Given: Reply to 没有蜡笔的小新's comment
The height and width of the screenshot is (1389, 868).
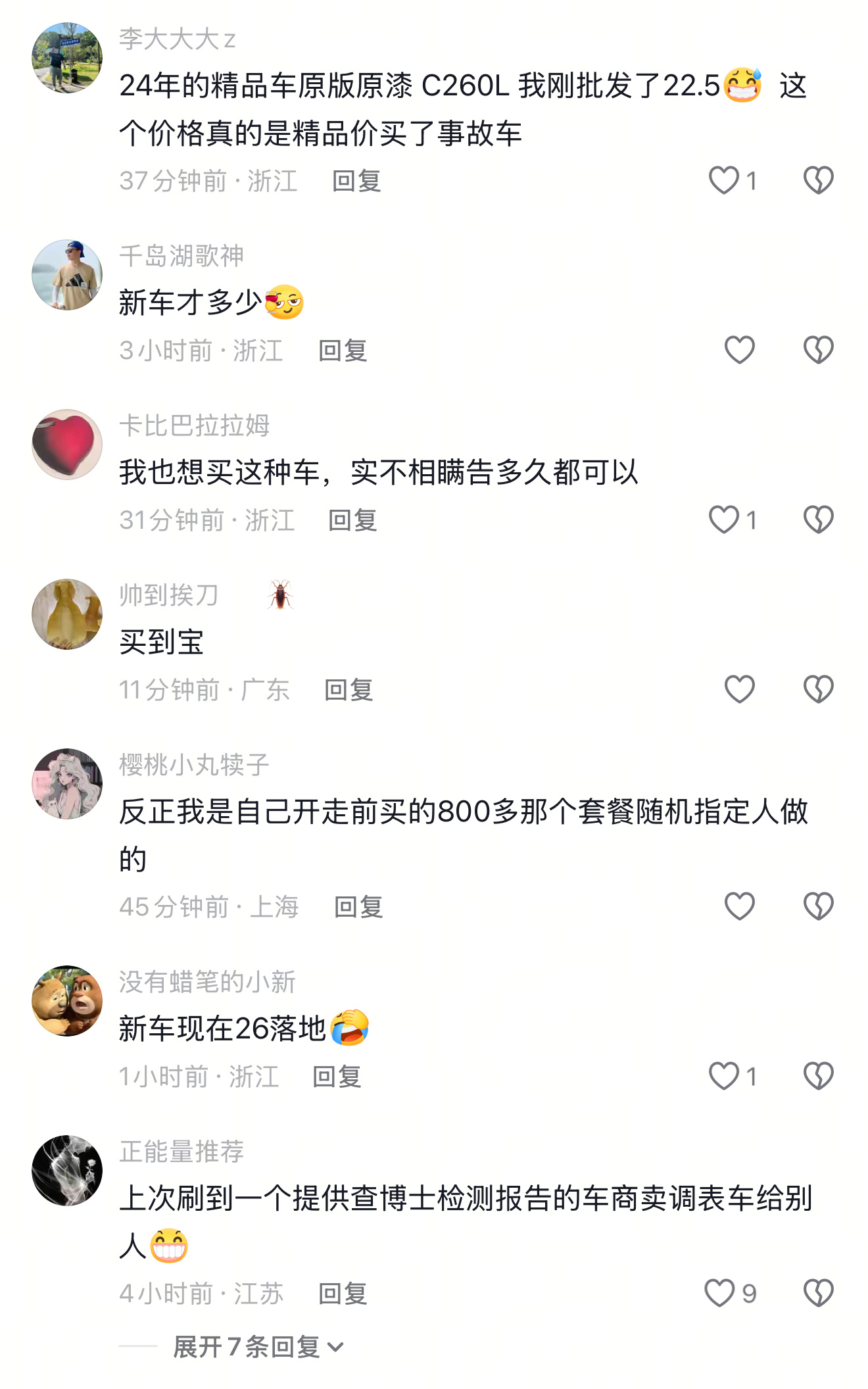Looking at the screenshot, I should (x=337, y=1077).
